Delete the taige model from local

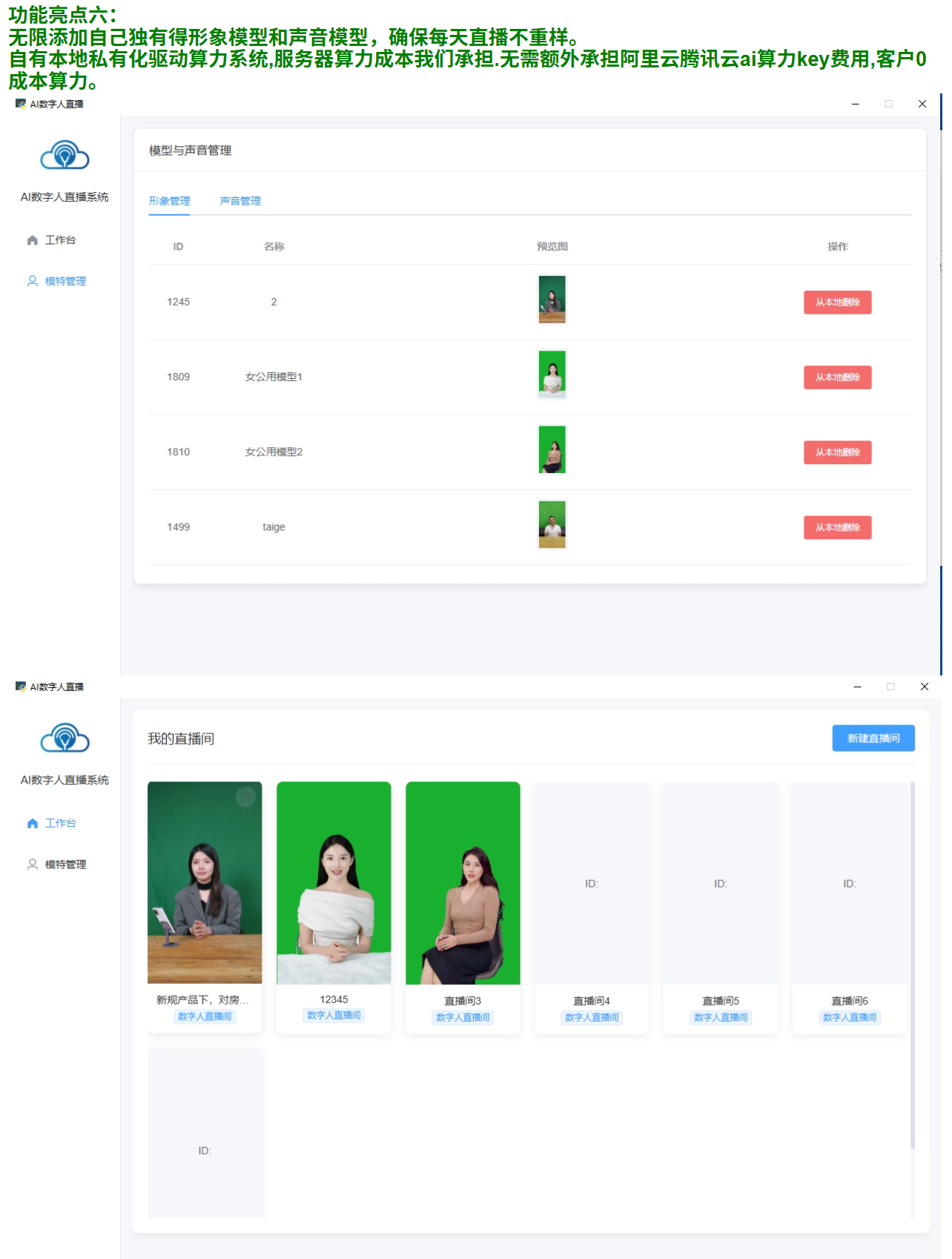(837, 527)
